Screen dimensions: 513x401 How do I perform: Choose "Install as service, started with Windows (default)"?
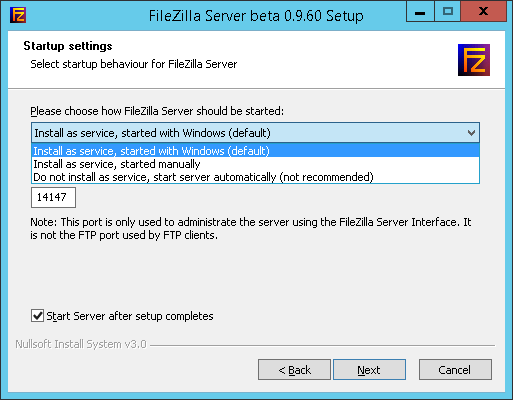tap(255, 151)
